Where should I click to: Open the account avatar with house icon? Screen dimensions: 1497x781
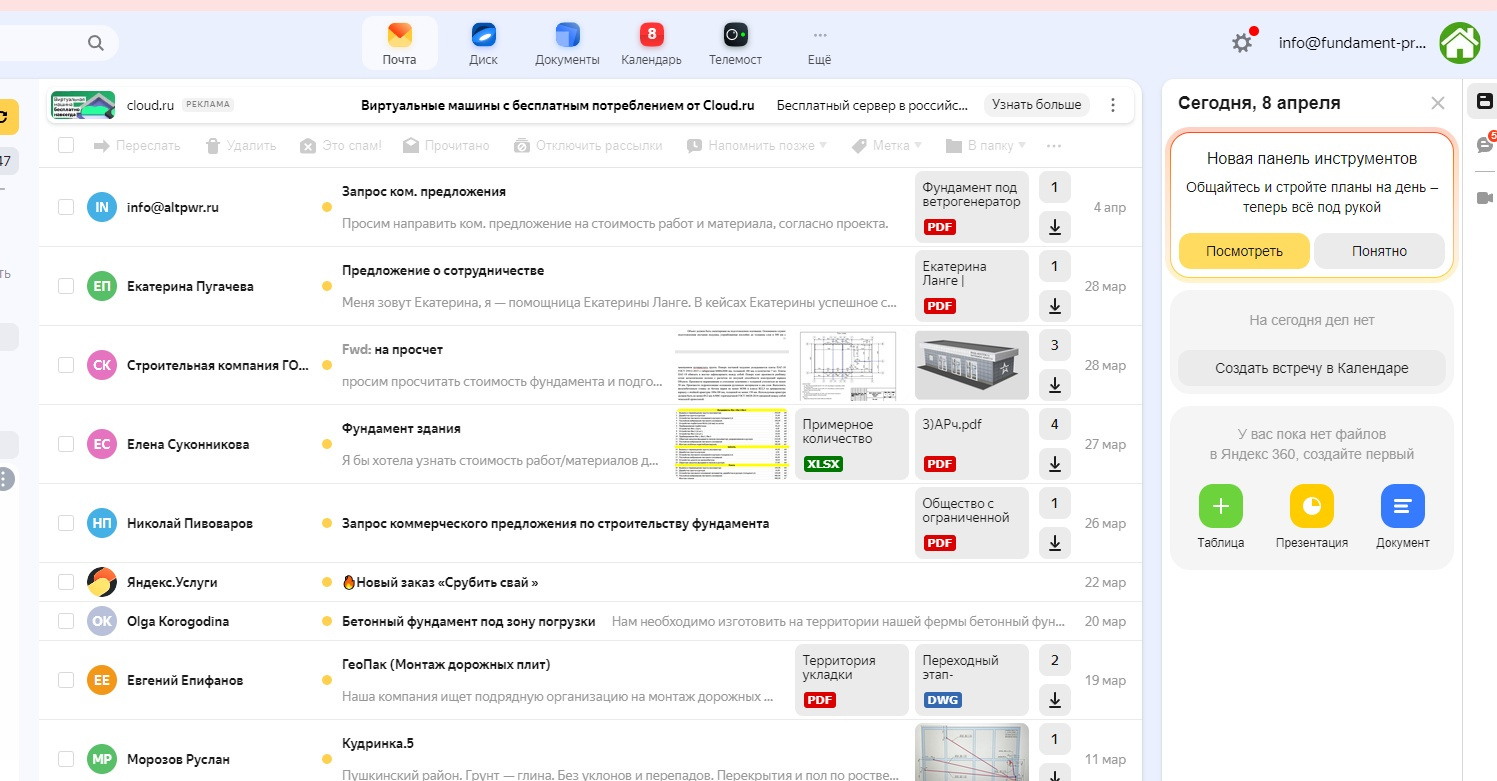[x=1459, y=43]
